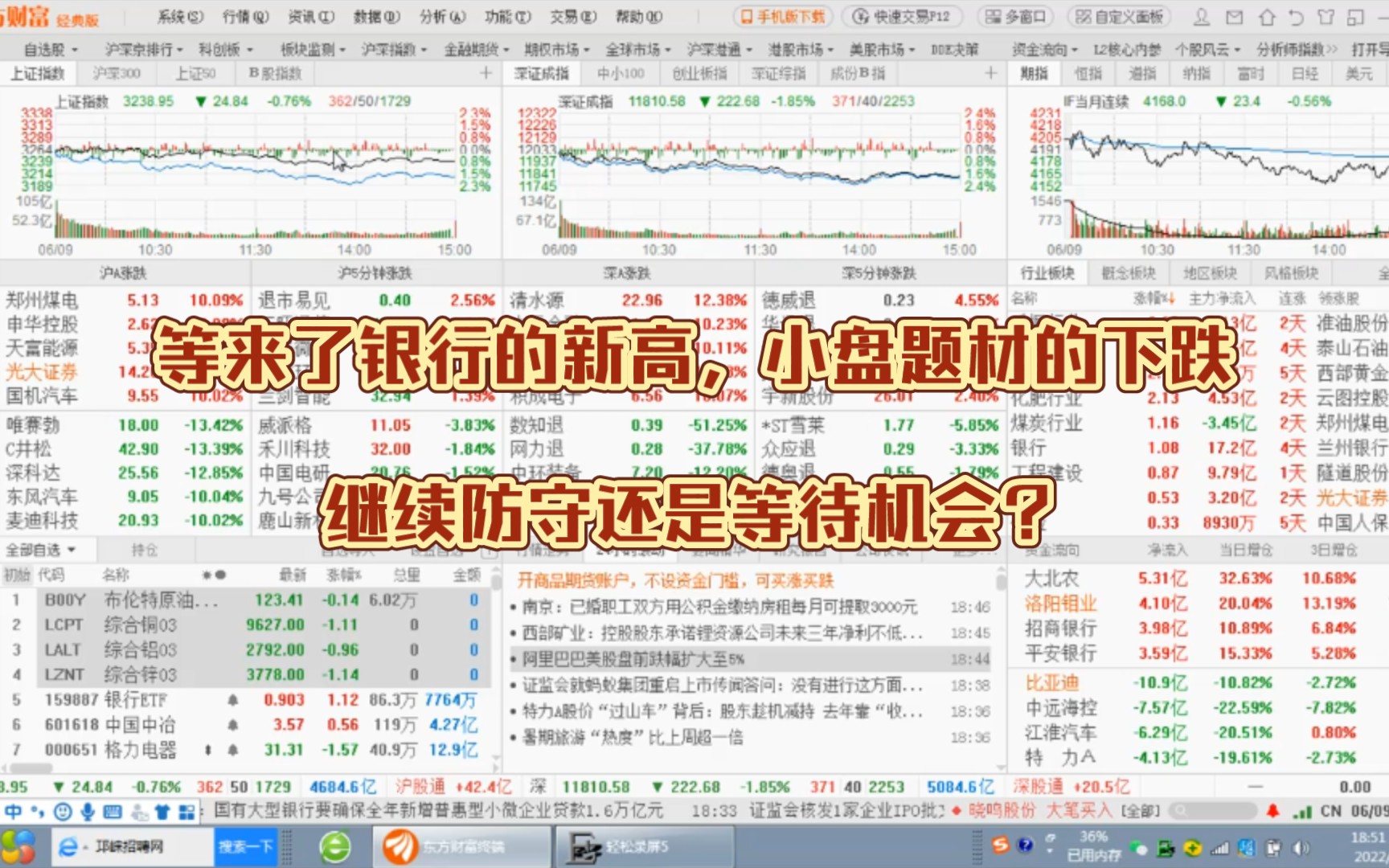Open the user account icon
1389x868 pixels.
coord(1201,16)
